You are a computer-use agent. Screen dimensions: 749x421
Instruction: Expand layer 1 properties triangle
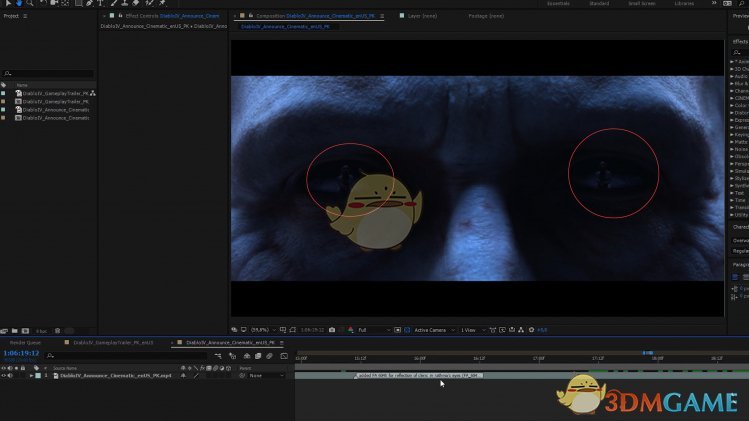pyautogui.click(x=32, y=376)
